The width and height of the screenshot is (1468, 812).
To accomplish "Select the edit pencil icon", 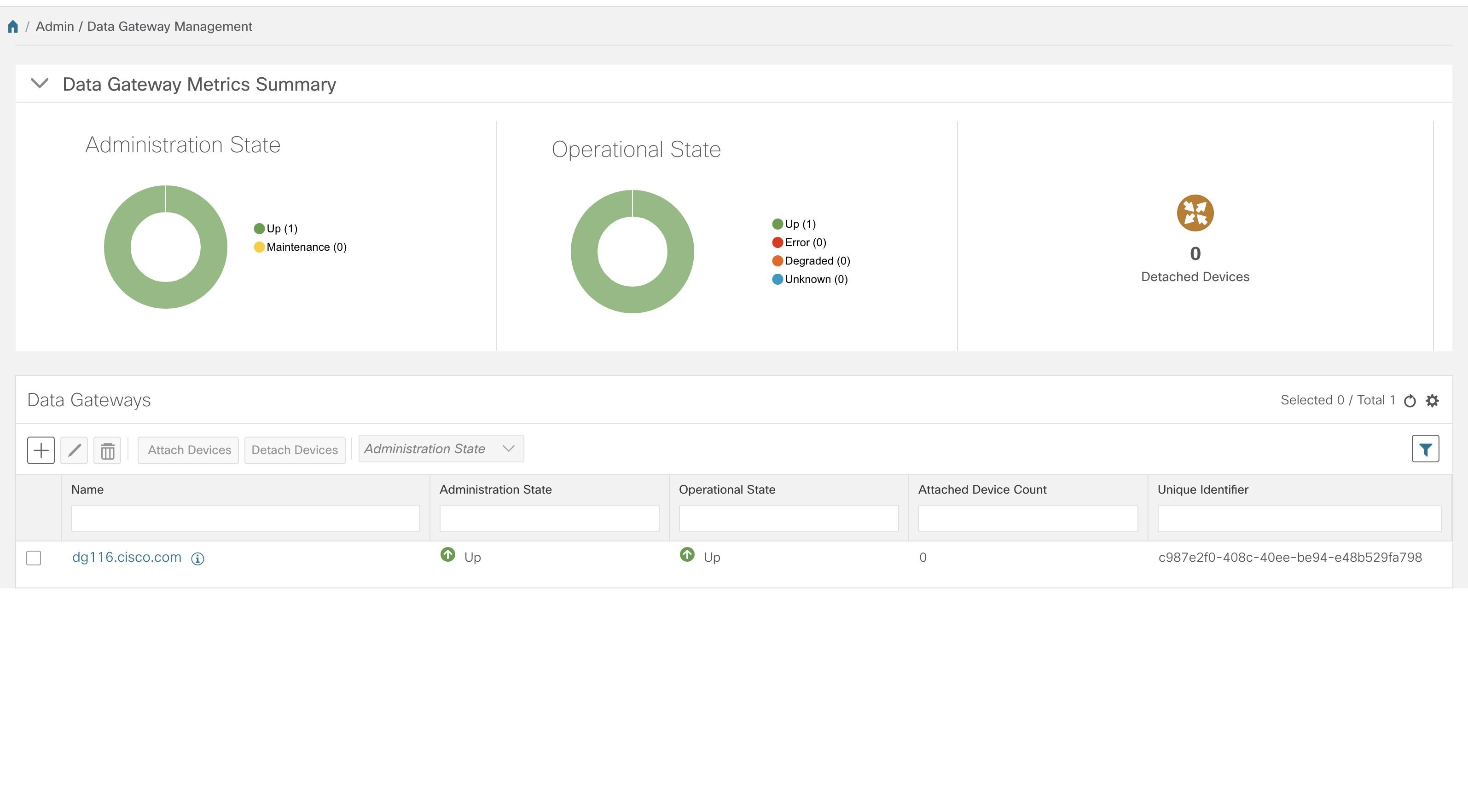I will (74, 450).
